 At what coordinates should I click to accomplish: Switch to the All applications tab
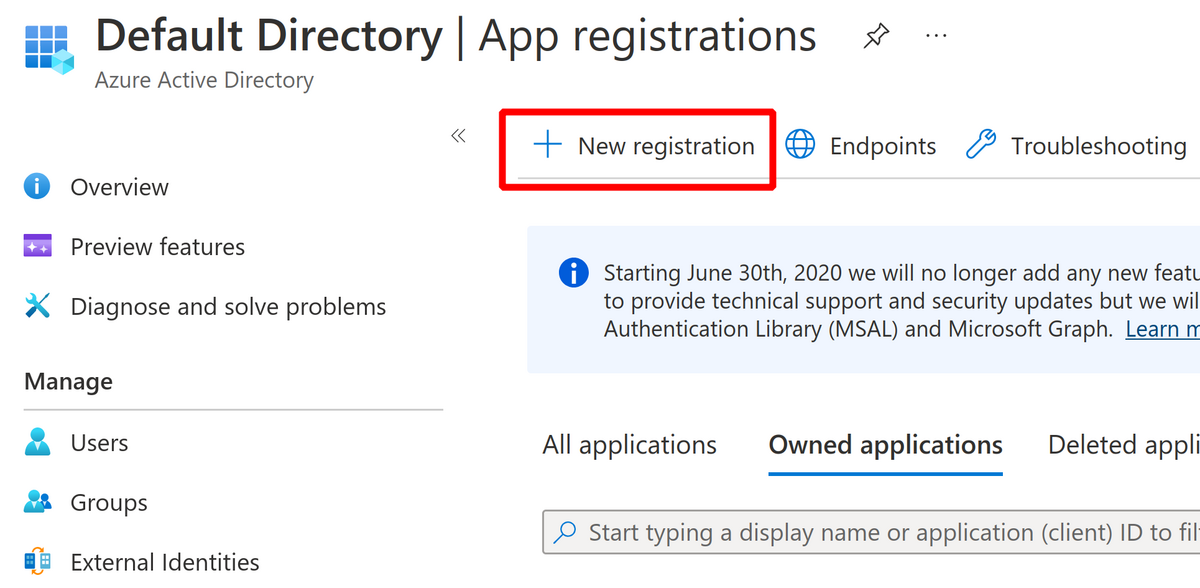click(630, 444)
